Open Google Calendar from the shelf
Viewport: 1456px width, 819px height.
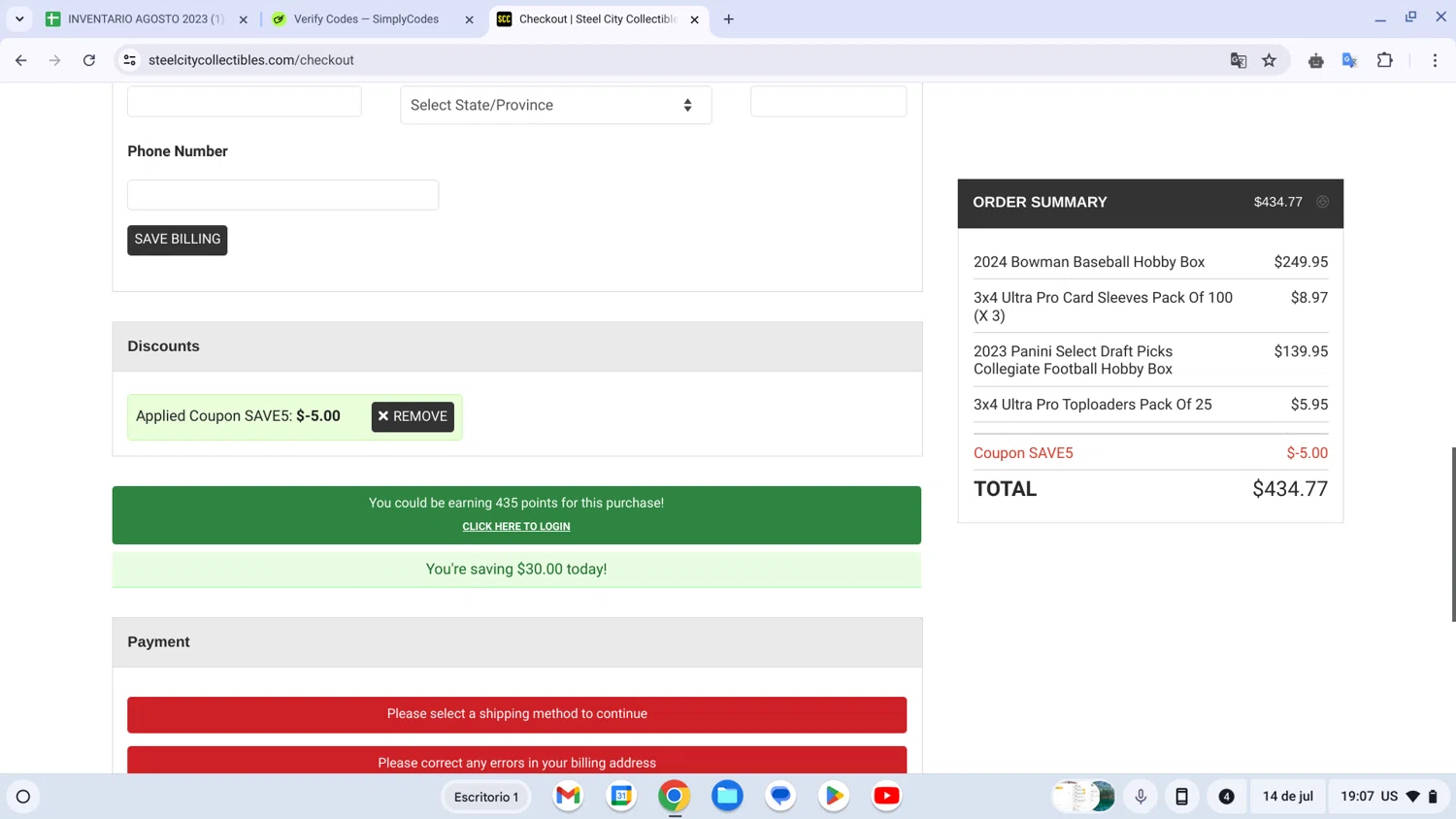click(x=621, y=796)
